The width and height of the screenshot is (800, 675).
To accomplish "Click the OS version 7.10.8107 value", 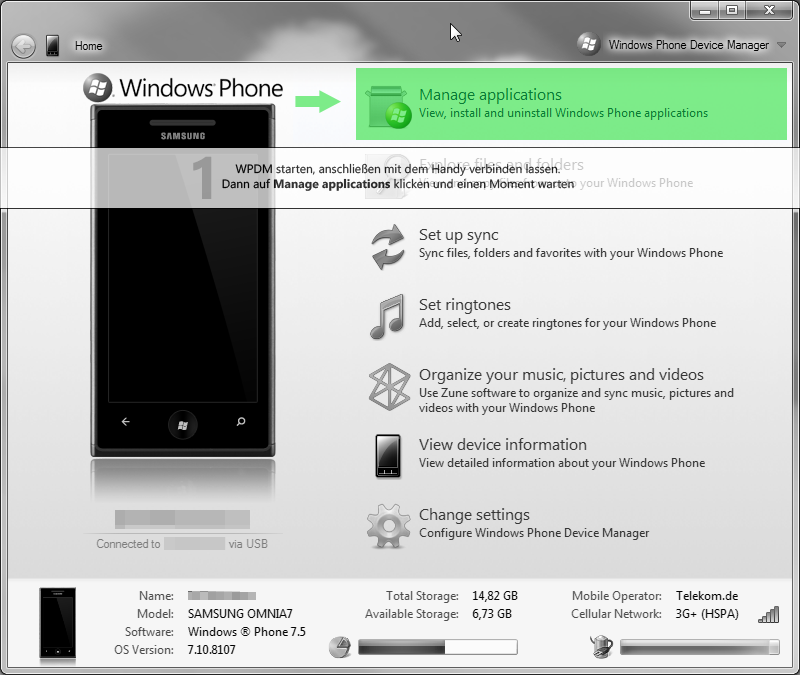I will pos(211,649).
